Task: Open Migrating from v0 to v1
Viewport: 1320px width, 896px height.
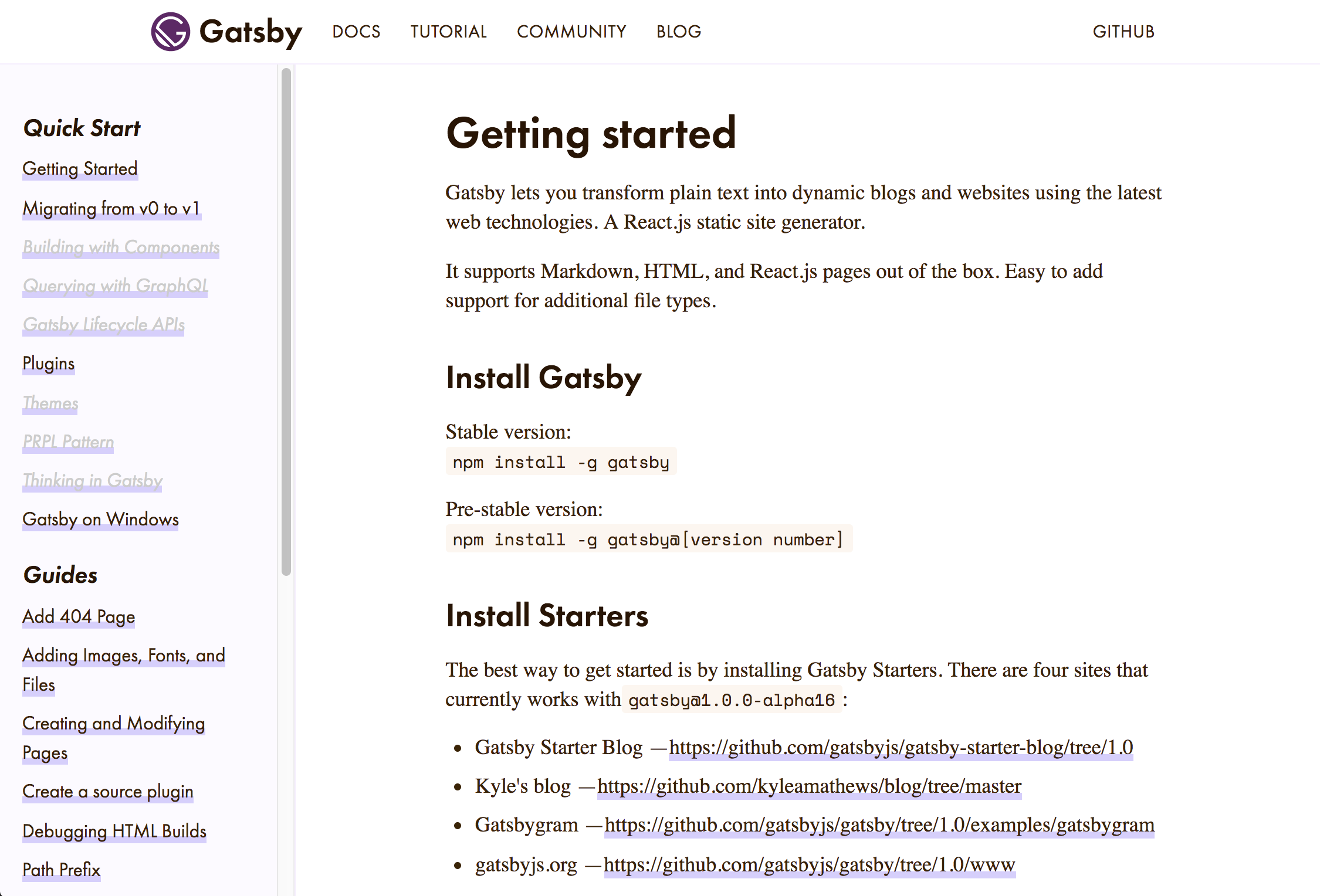Action: pyautogui.click(x=111, y=209)
